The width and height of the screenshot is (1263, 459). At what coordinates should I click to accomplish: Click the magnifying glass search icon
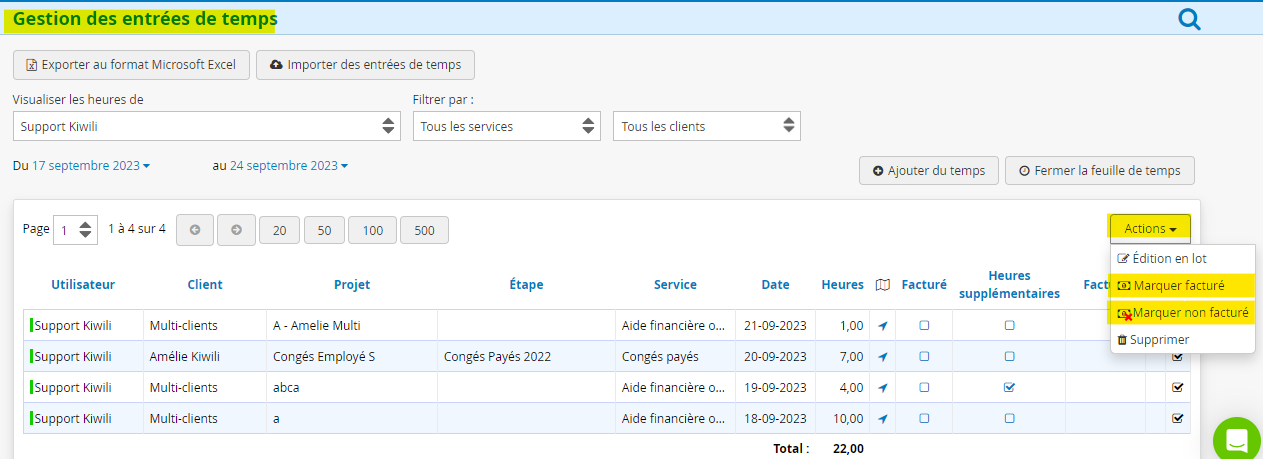(1189, 19)
